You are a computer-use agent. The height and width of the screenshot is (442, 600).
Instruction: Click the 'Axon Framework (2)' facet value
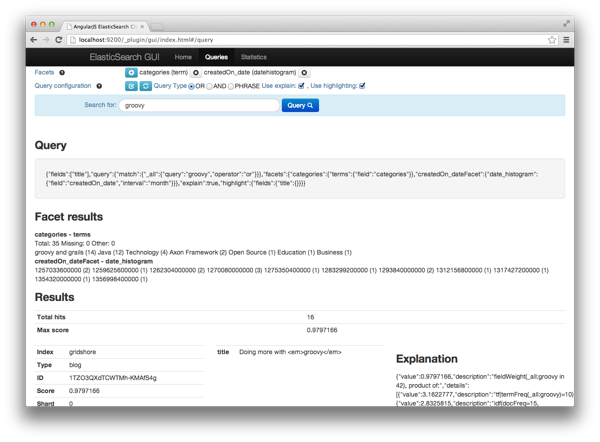pyautogui.click(x=198, y=253)
